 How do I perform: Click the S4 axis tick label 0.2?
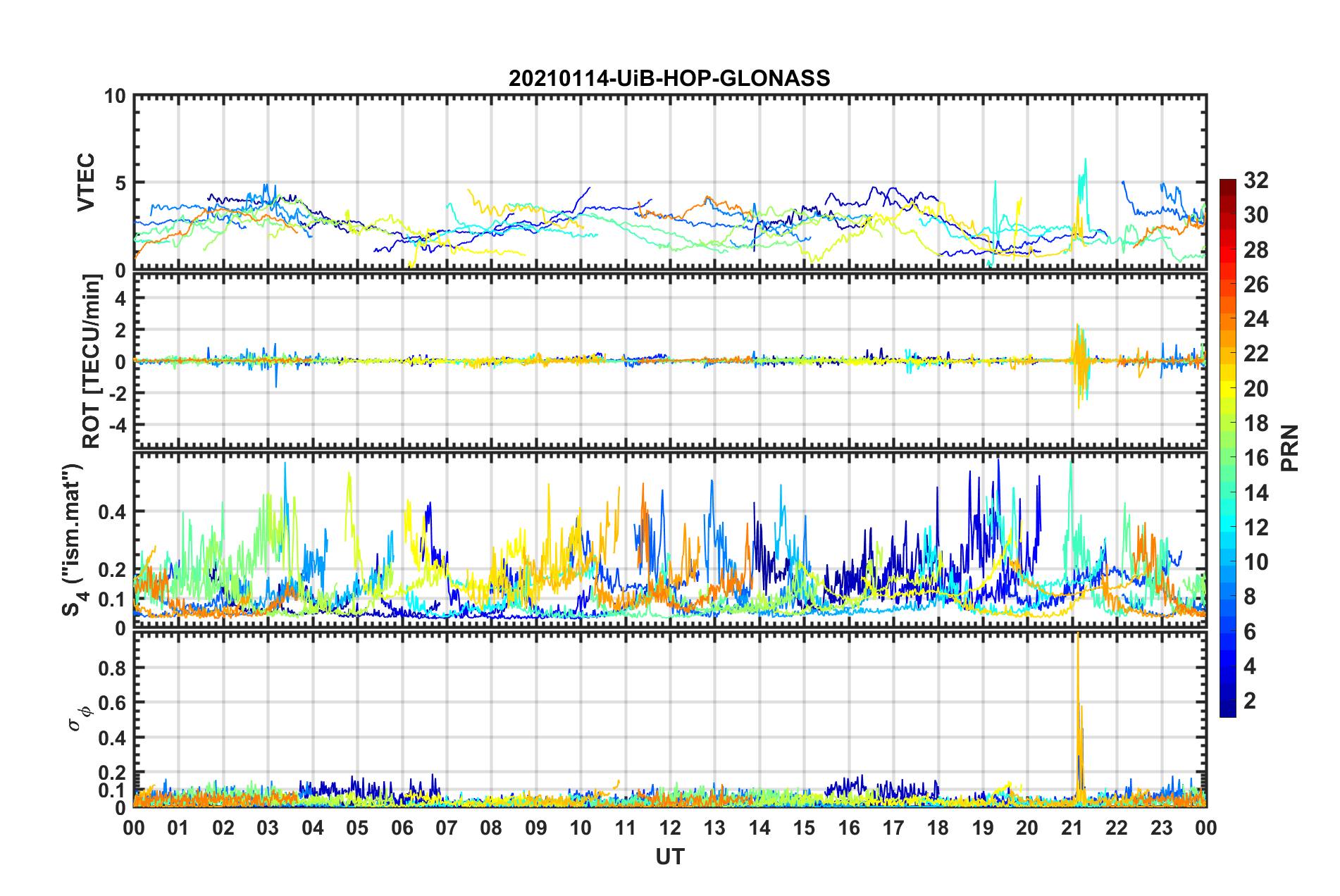(113, 570)
